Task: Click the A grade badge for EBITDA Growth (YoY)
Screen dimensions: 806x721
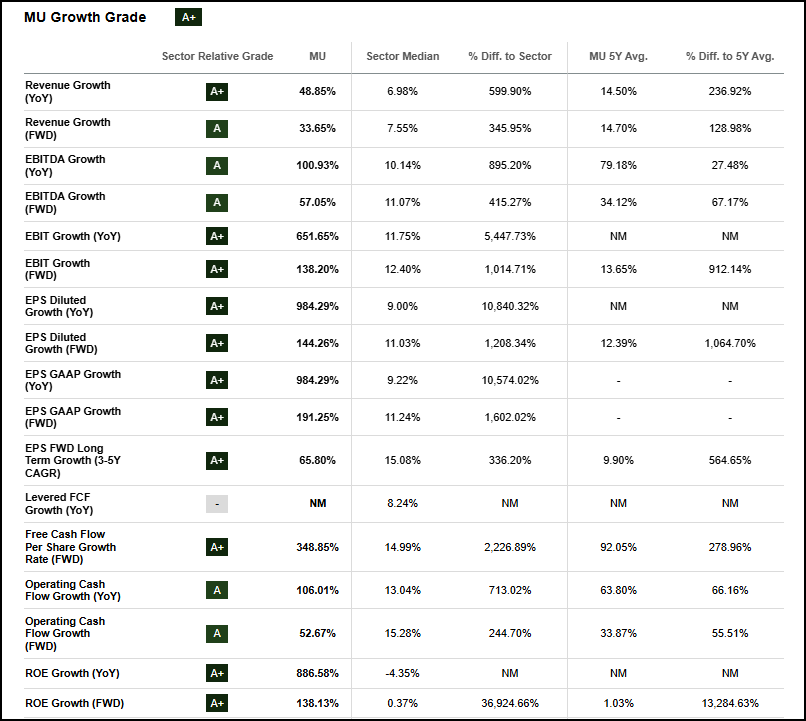Action: pos(217,166)
